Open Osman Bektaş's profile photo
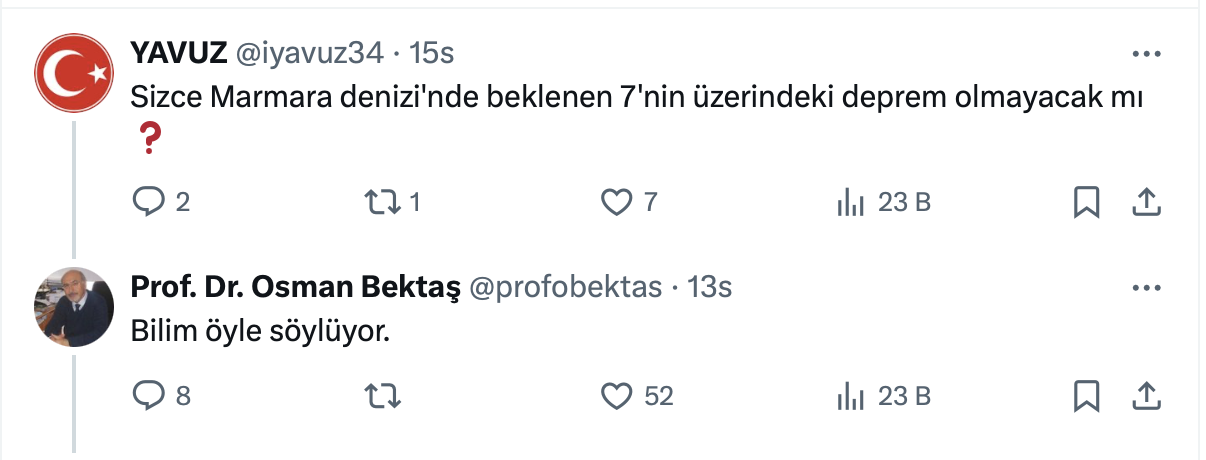This screenshot has width=1206, height=460. click(75, 307)
